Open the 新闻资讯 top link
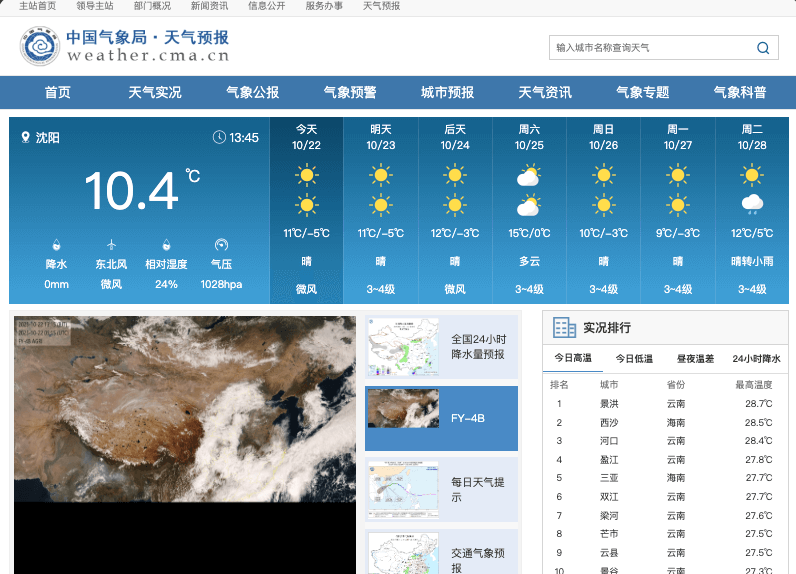 pyautogui.click(x=209, y=6)
